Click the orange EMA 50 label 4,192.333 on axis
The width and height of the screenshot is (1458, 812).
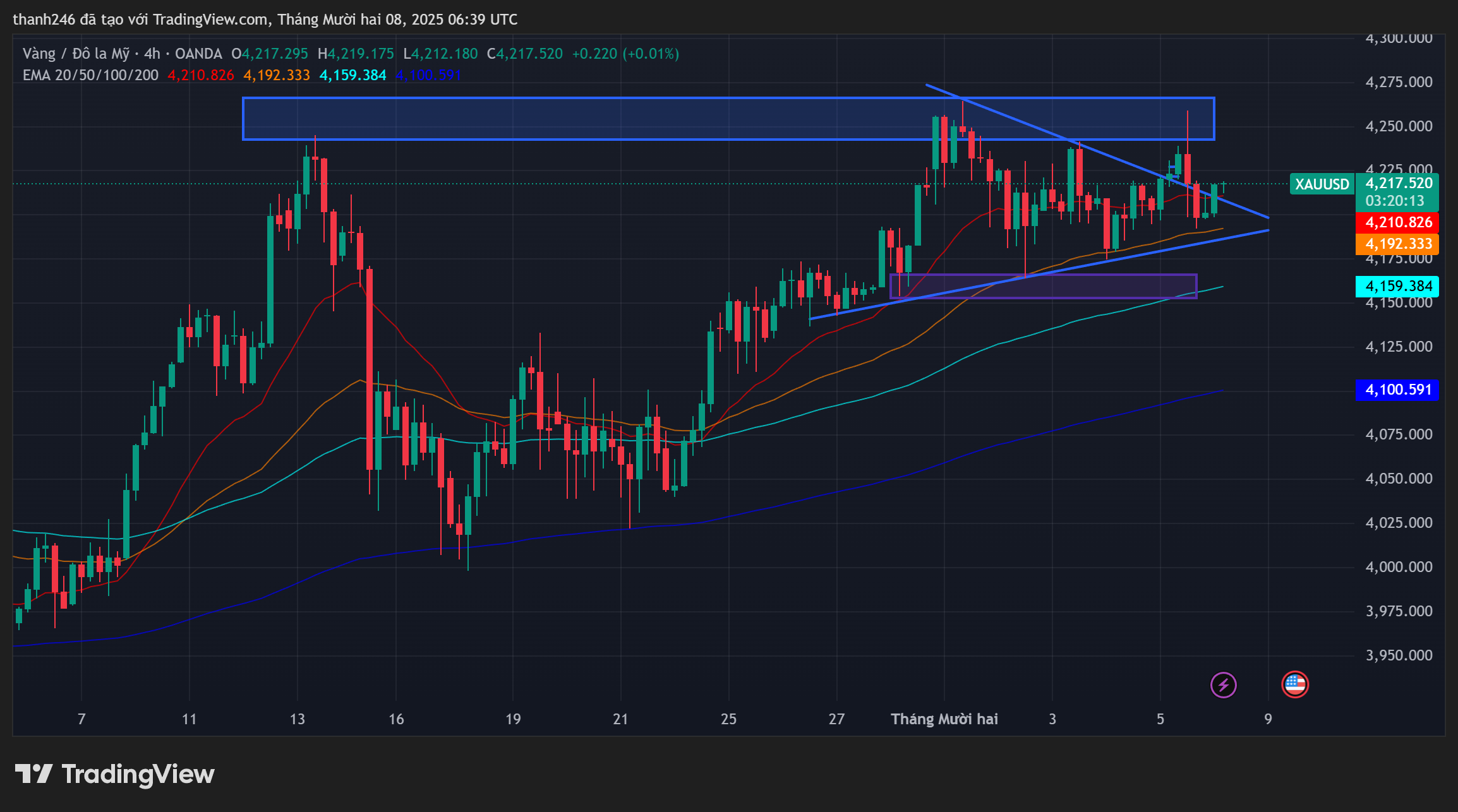coord(1397,244)
